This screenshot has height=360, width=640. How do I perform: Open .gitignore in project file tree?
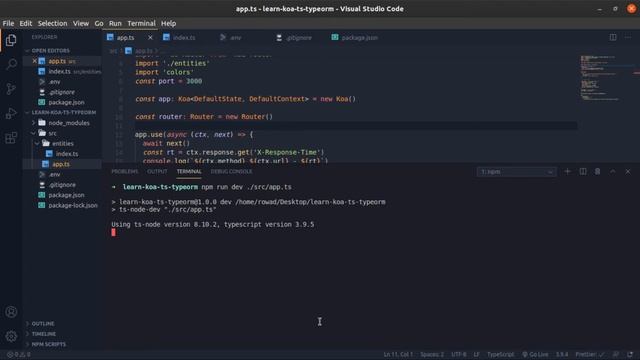pyautogui.click(x=61, y=185)
